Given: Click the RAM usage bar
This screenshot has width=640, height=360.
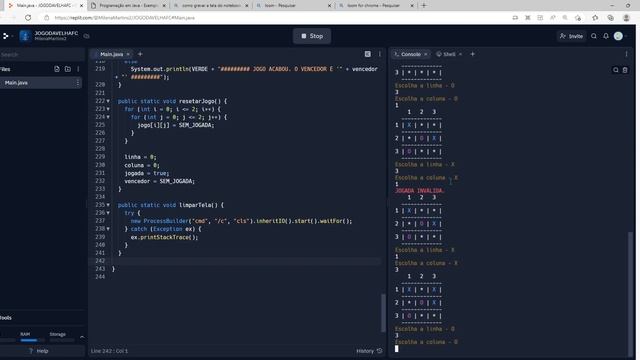Looking at the screenshot, I should point(32,340).
